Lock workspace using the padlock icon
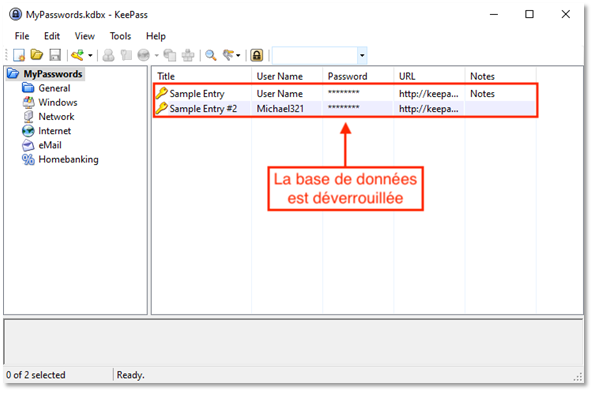The height and width of the screenshot is (393, 594). (256, 55)
